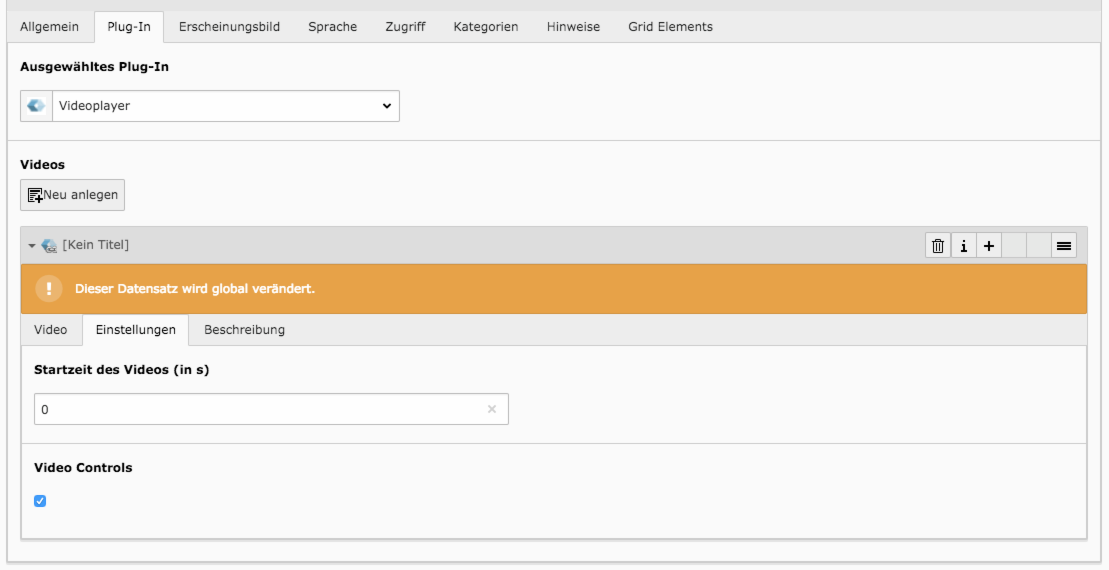Click the Videos section heading

coord(42,164)
